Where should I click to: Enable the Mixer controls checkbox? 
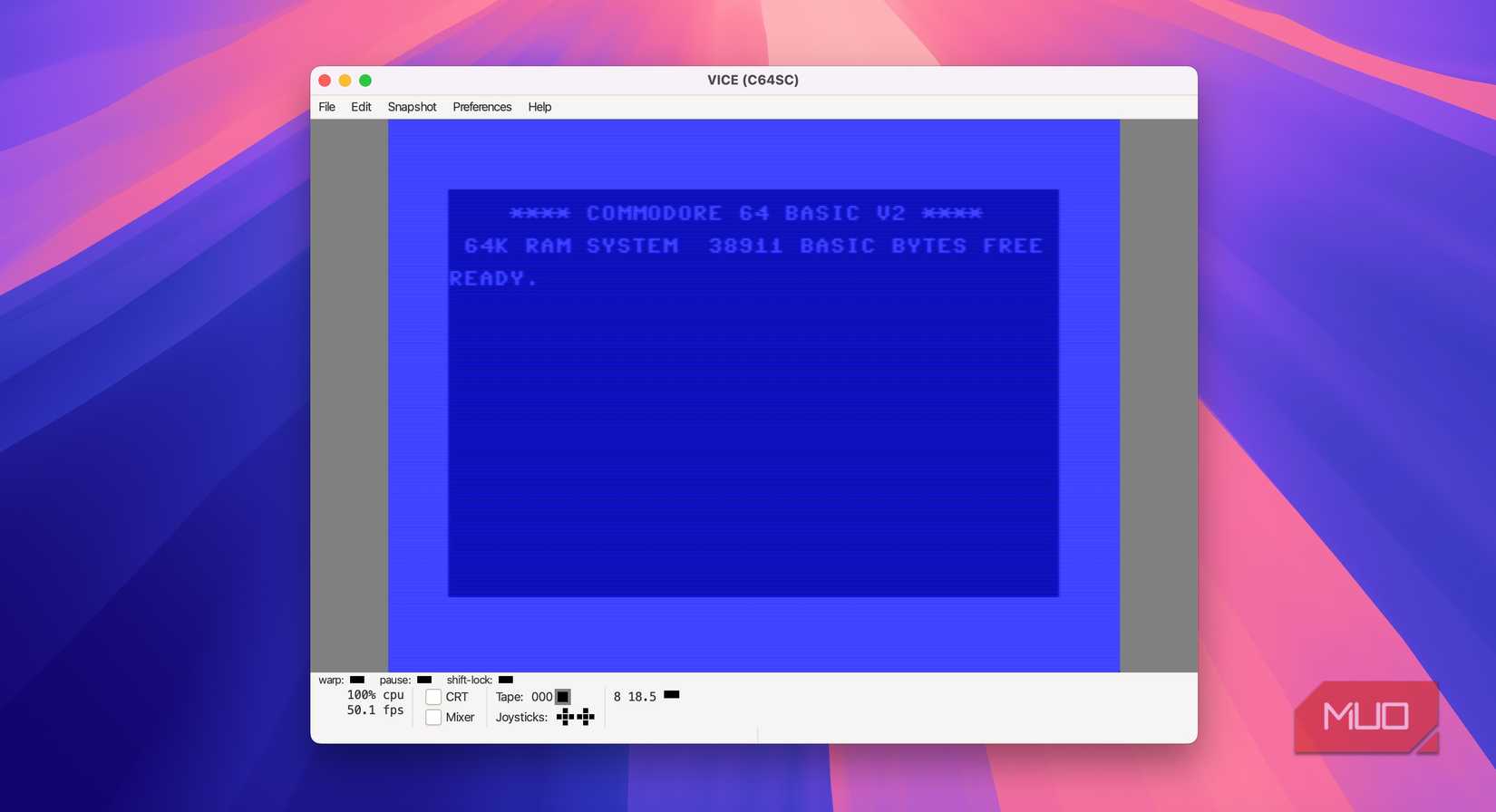tap(433, 718)
